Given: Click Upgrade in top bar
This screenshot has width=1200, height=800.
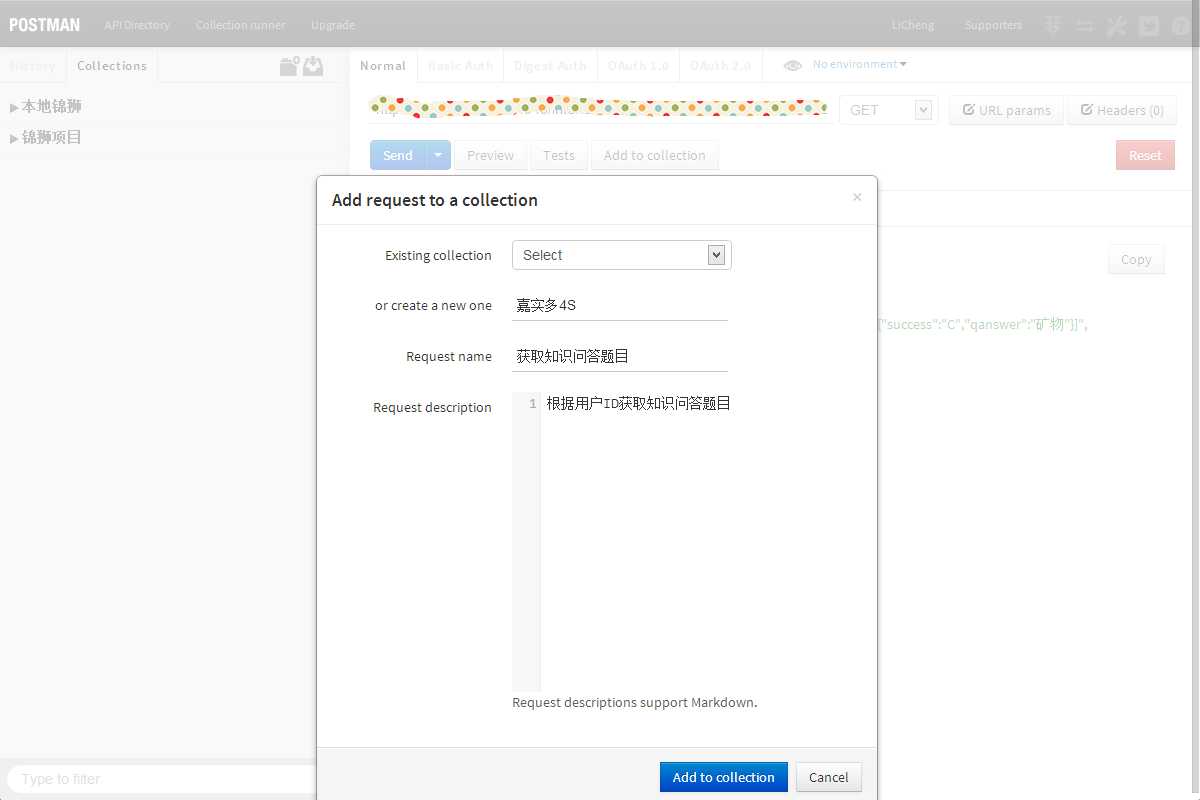Looking at the screenshot, I should click(x=333, y=25).
